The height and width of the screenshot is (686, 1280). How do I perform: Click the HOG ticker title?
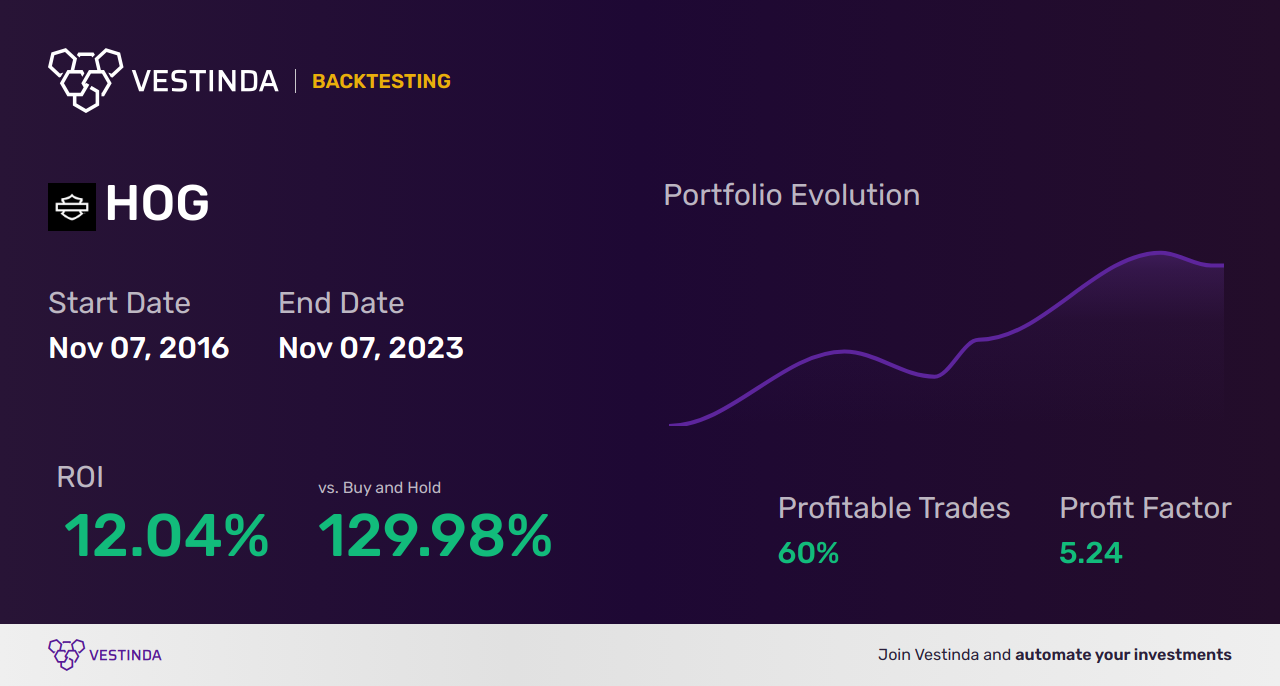(x=157, y=205)
